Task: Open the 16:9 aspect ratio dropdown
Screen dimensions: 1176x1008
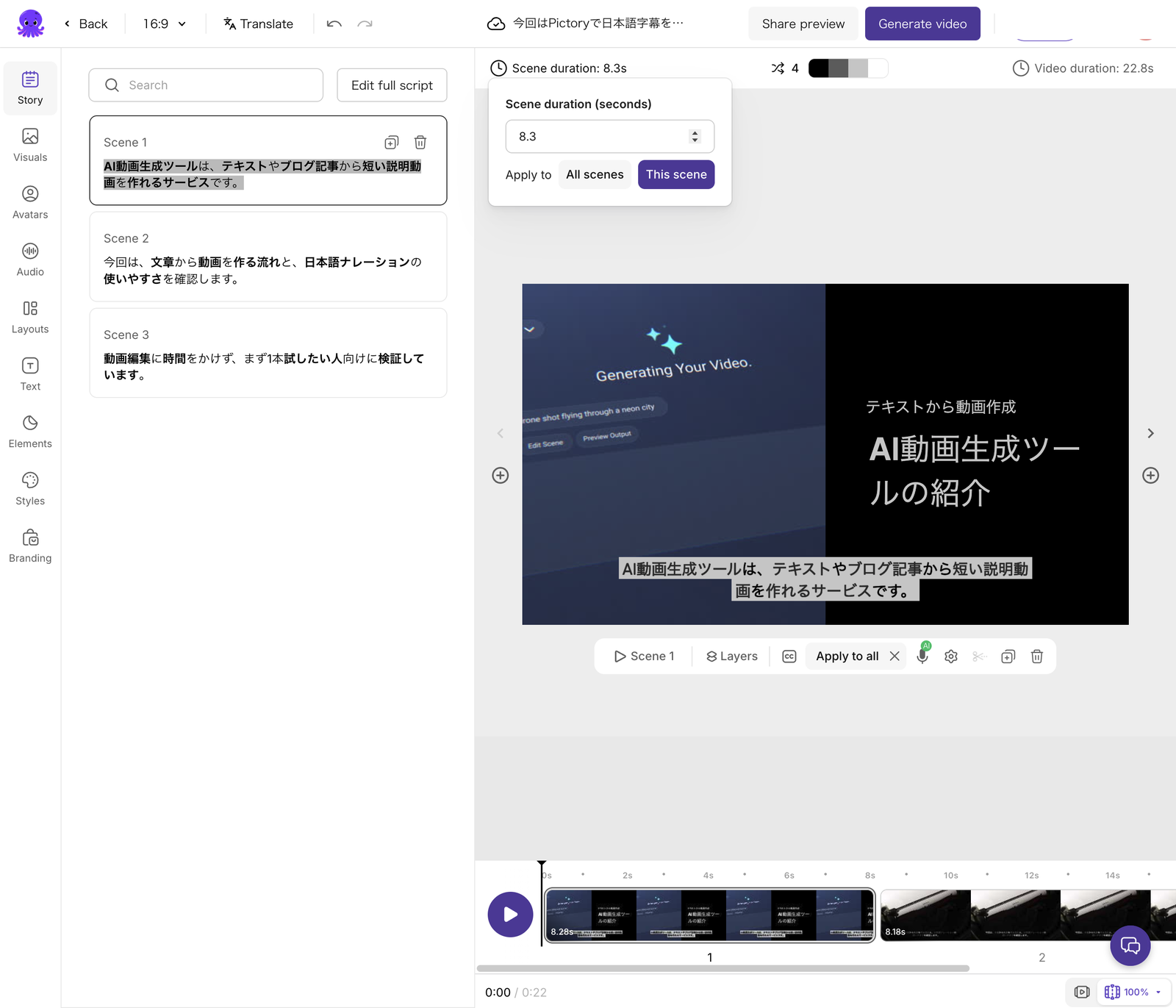Action: tap(165, 24)
